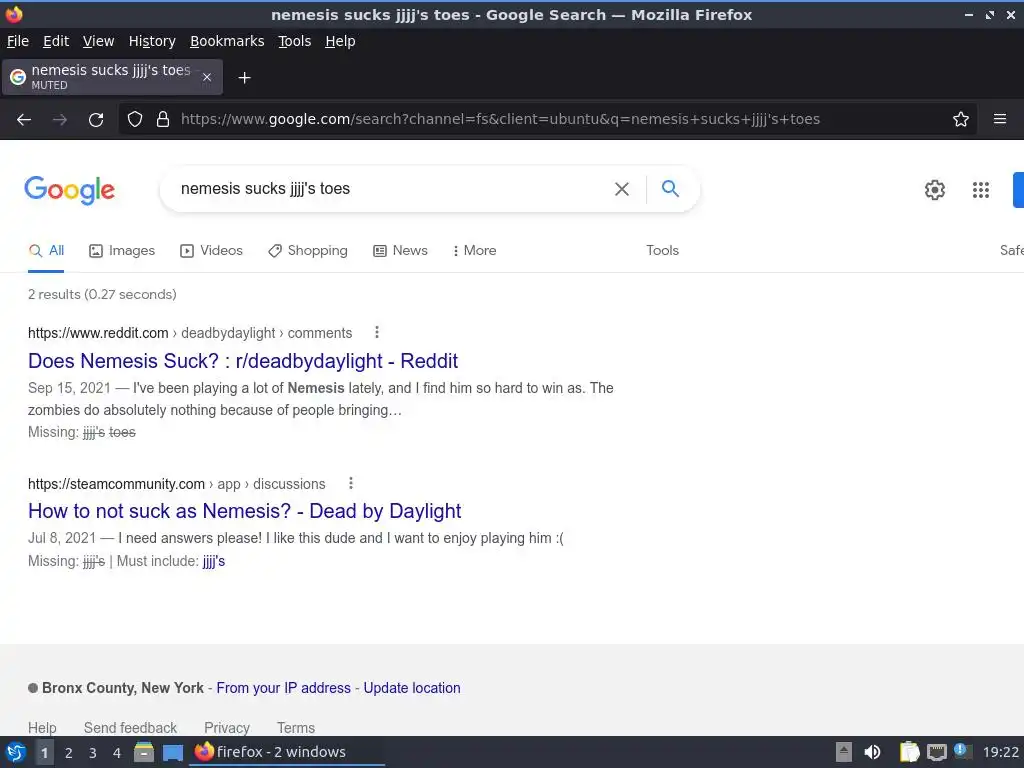Open the clipboard manager tray icon

(x=909, y=752)
